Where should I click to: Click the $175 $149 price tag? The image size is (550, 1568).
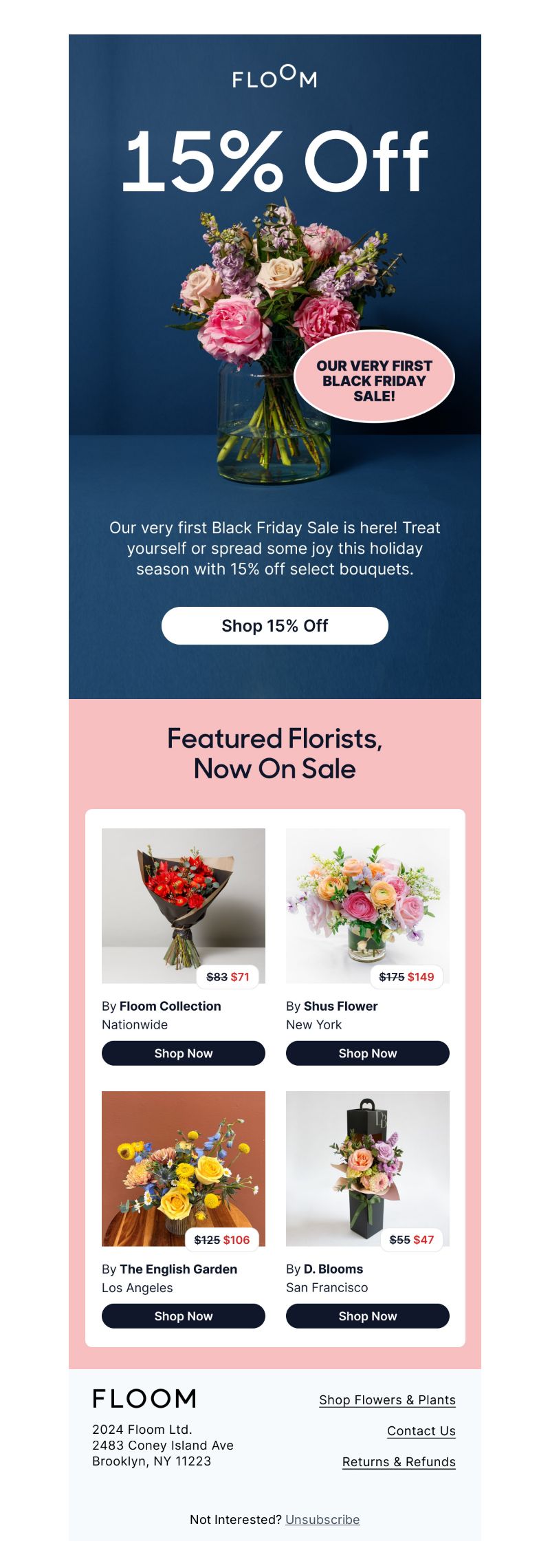406,977
